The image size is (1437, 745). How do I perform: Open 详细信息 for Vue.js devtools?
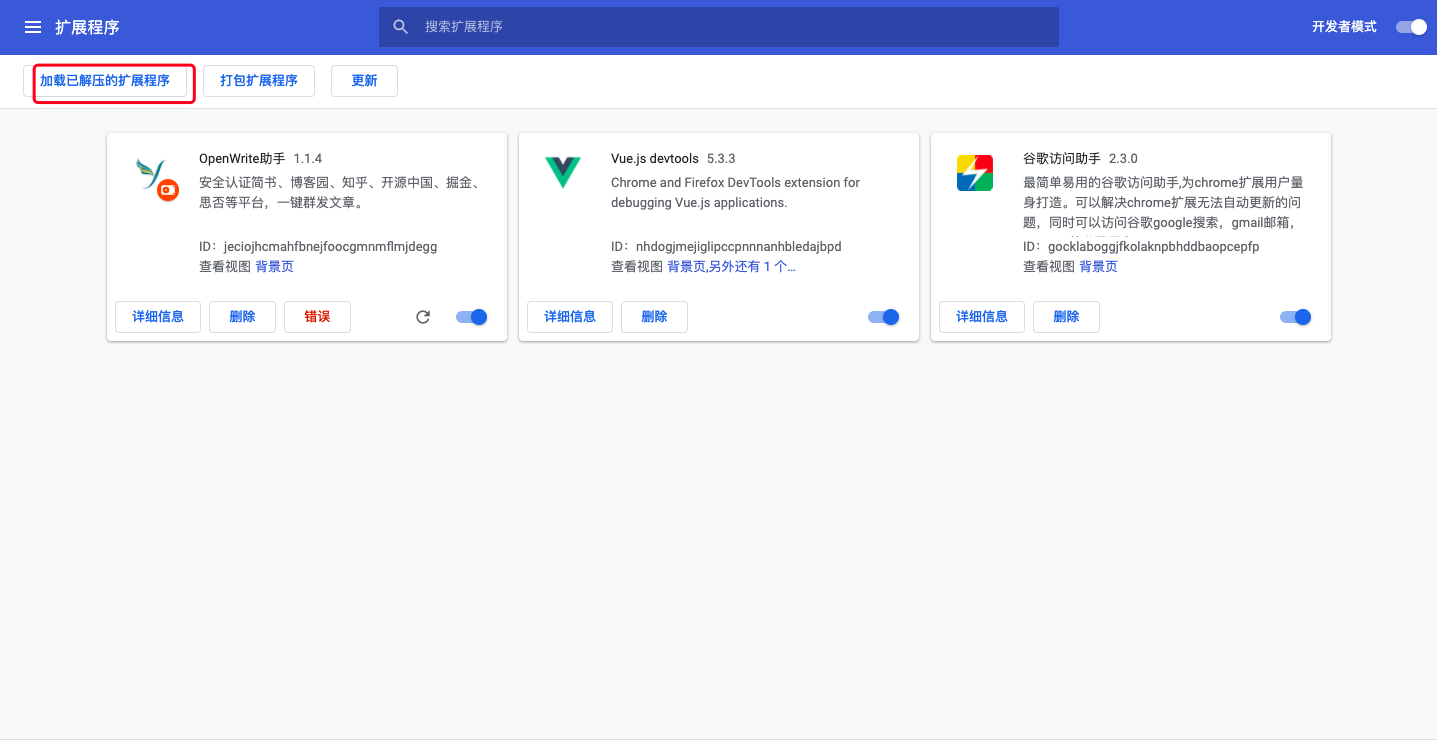click(x=570, y=317)
